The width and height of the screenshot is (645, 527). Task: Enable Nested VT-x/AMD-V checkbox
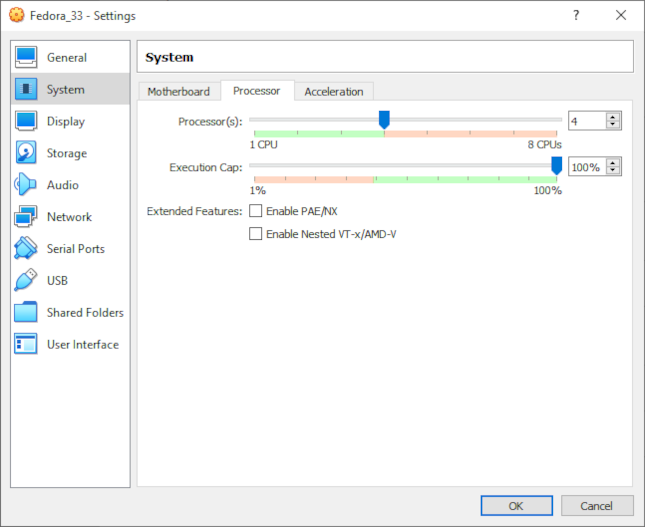tap(256, 234)
